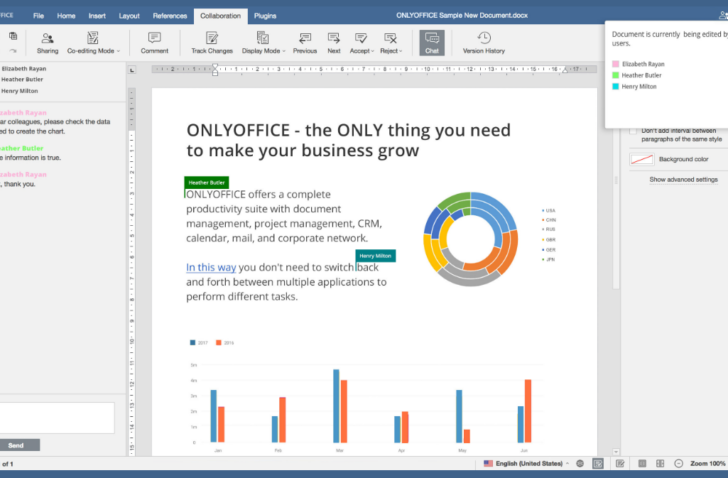The height and width of the screenshot is (478, 728).
Task: Go to the Previous change
Action: point(305,43)
